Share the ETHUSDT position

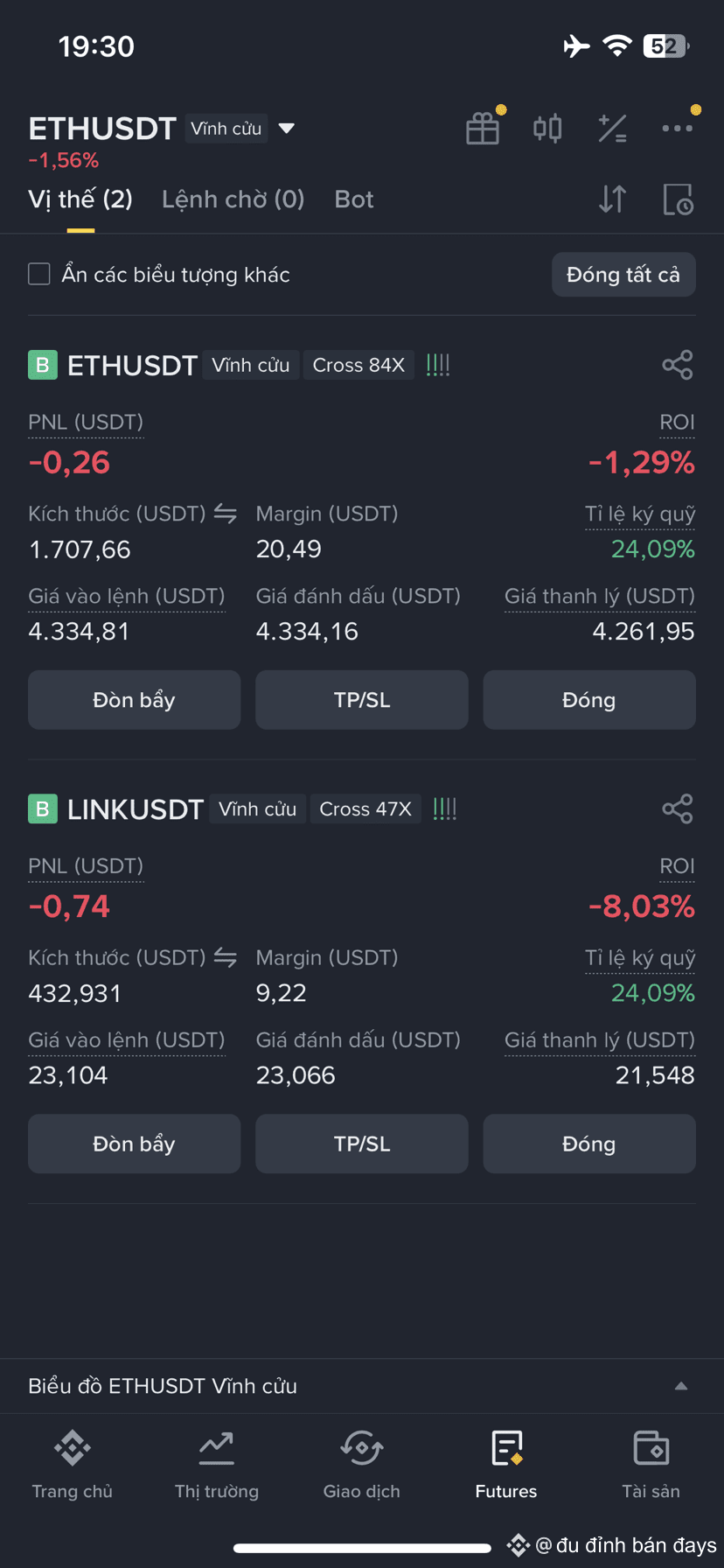click(x=678, y=365)
